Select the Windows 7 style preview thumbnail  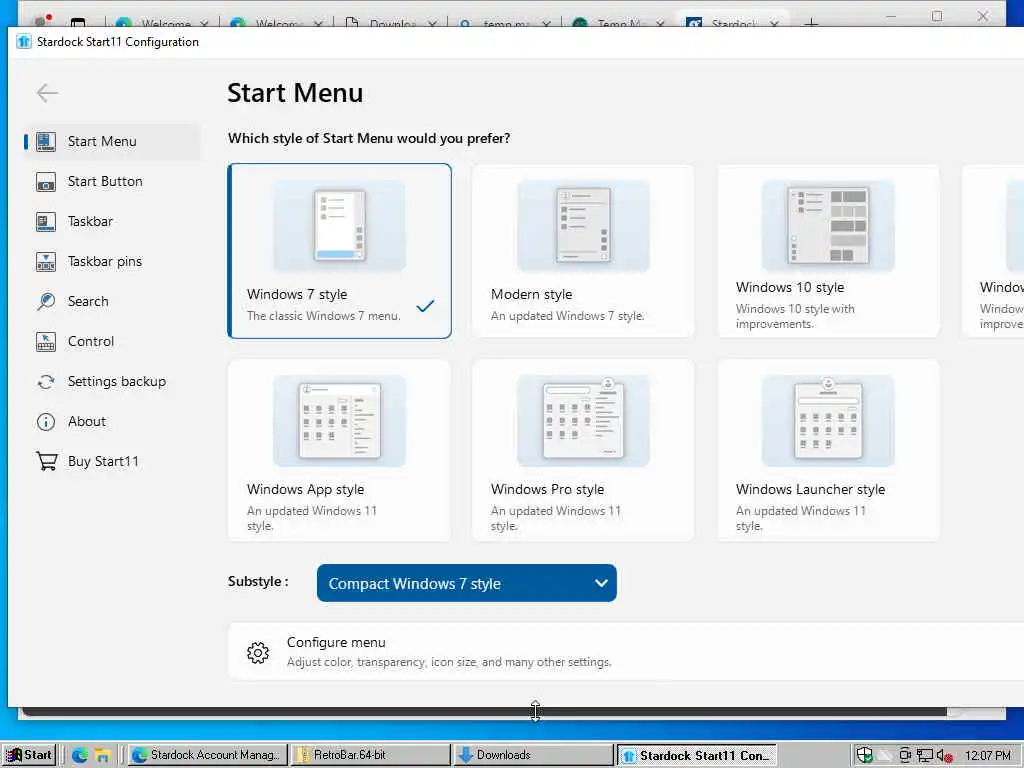pyautogui.click(x=340, y=226)
